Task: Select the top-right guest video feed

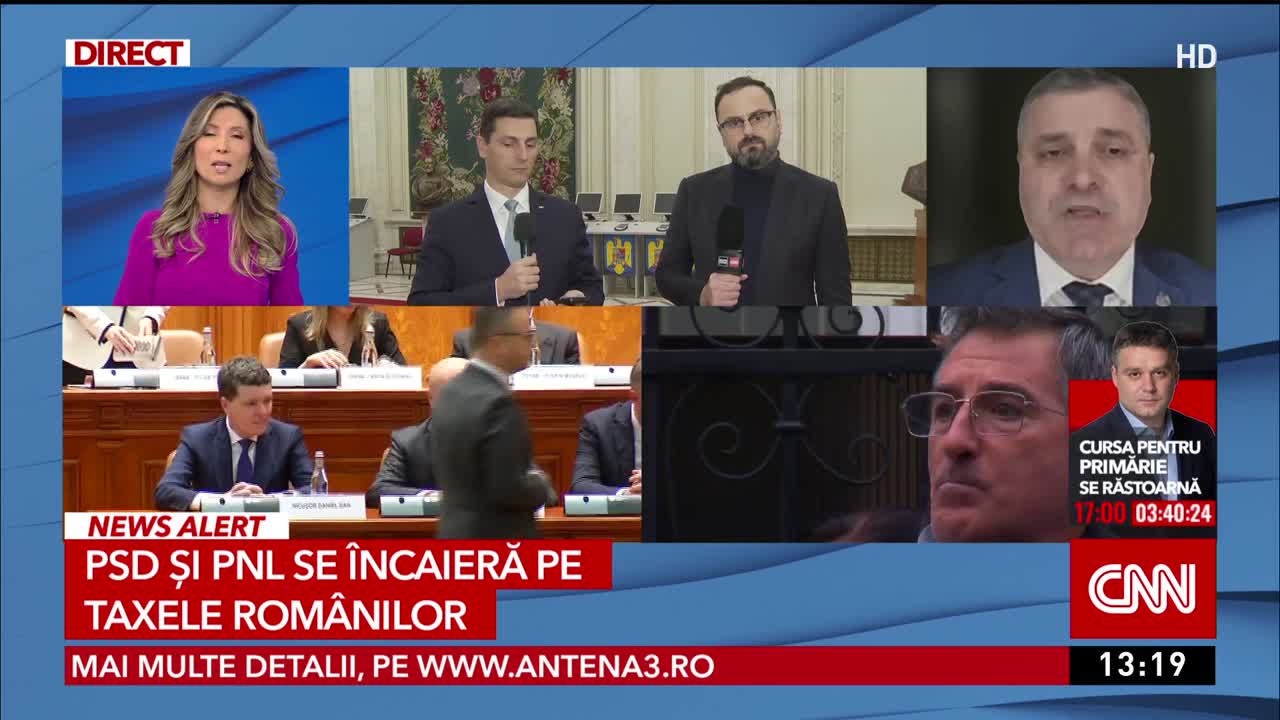Action: coord(1071,186)
